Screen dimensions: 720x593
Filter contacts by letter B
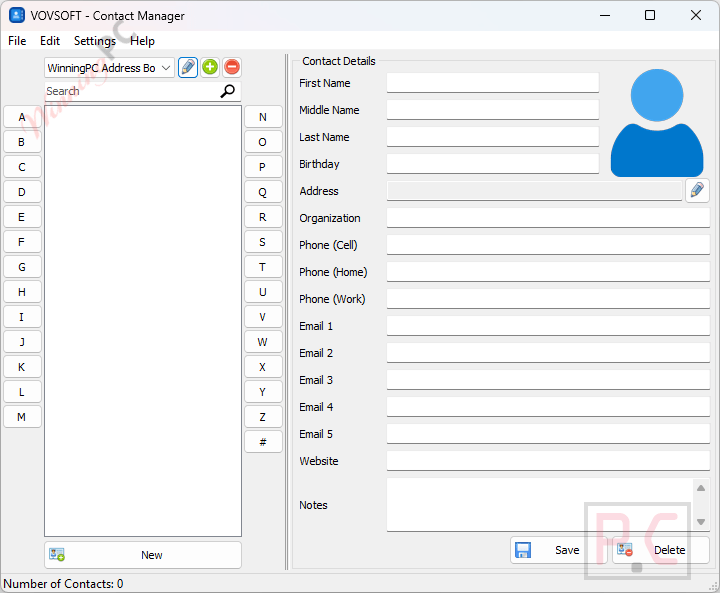pyautogui.click(x=22, y=142)
